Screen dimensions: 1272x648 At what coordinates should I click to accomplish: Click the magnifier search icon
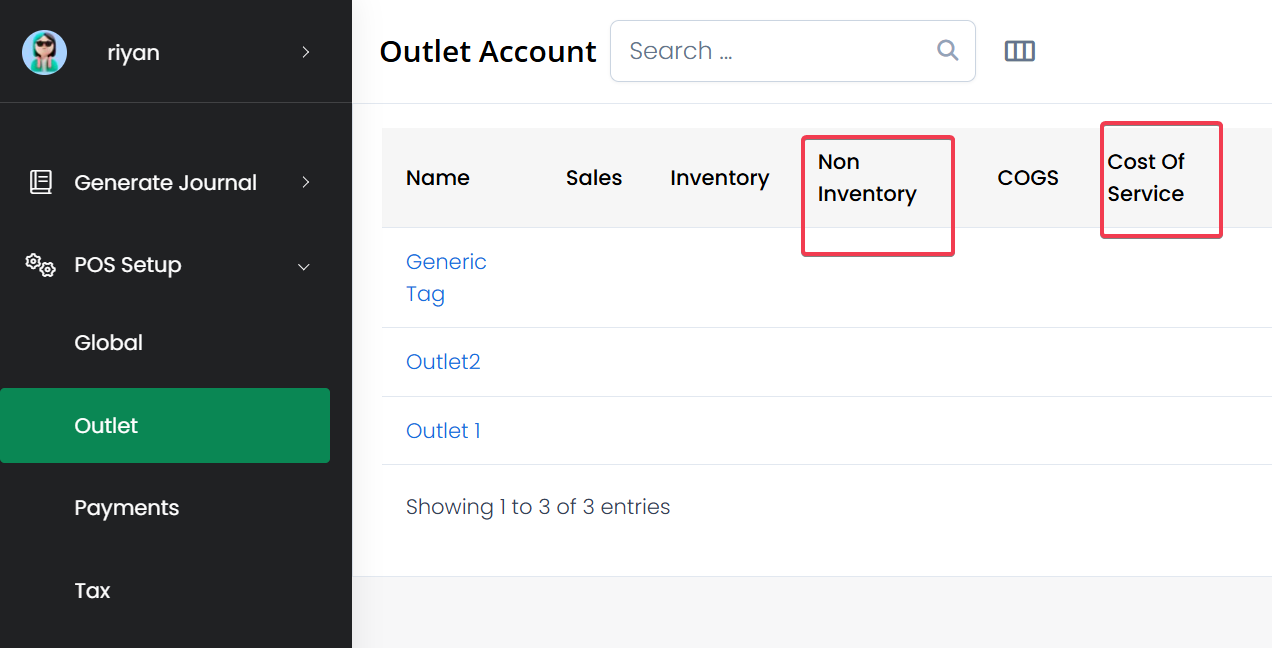947,51
